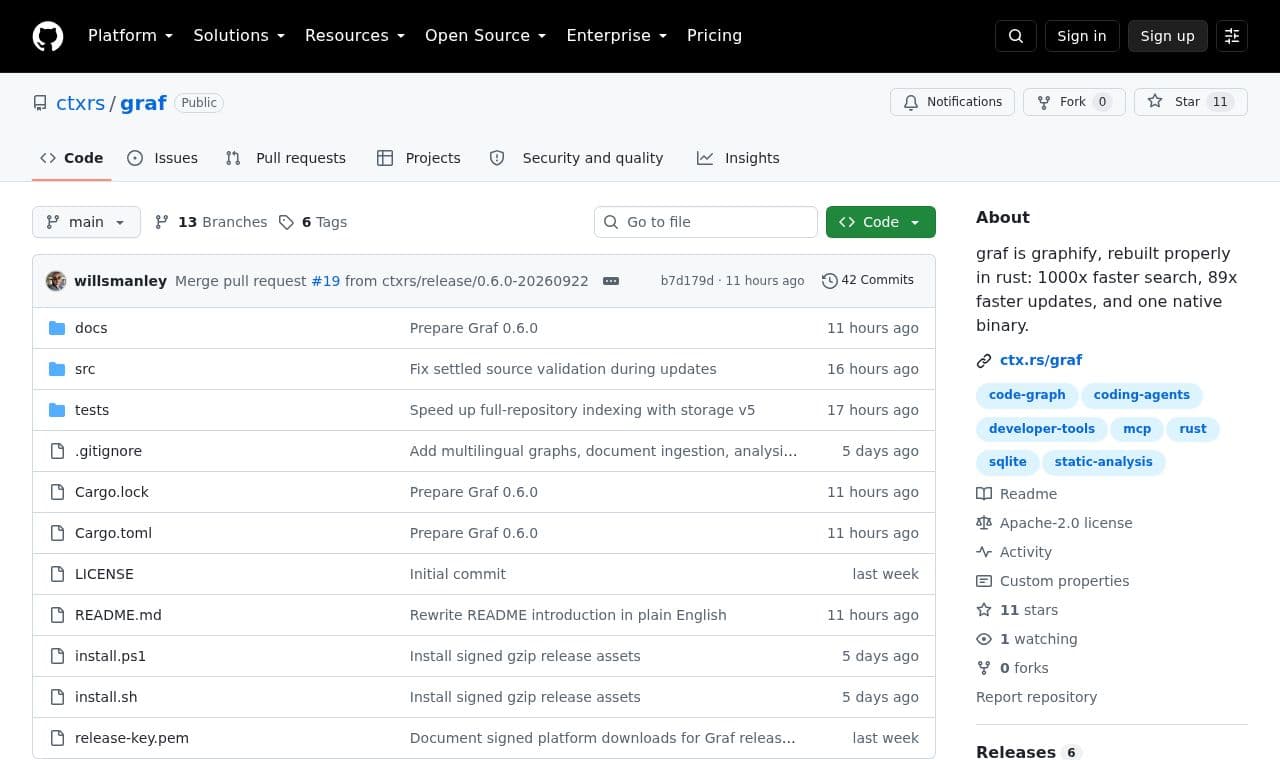Image resolution: width=1280 pixels, height=760 pixels.
Task: Expand the green Code dropdown
Action: [881, 222]
